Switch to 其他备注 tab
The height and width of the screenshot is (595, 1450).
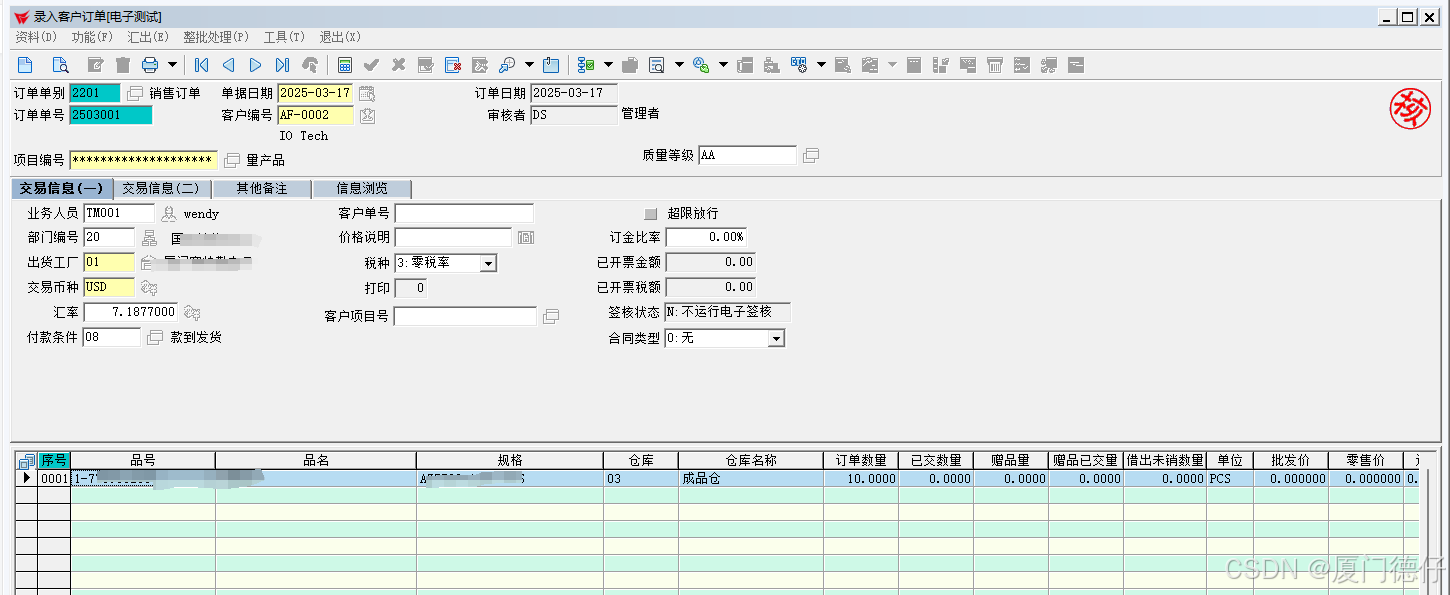(261, 188)
